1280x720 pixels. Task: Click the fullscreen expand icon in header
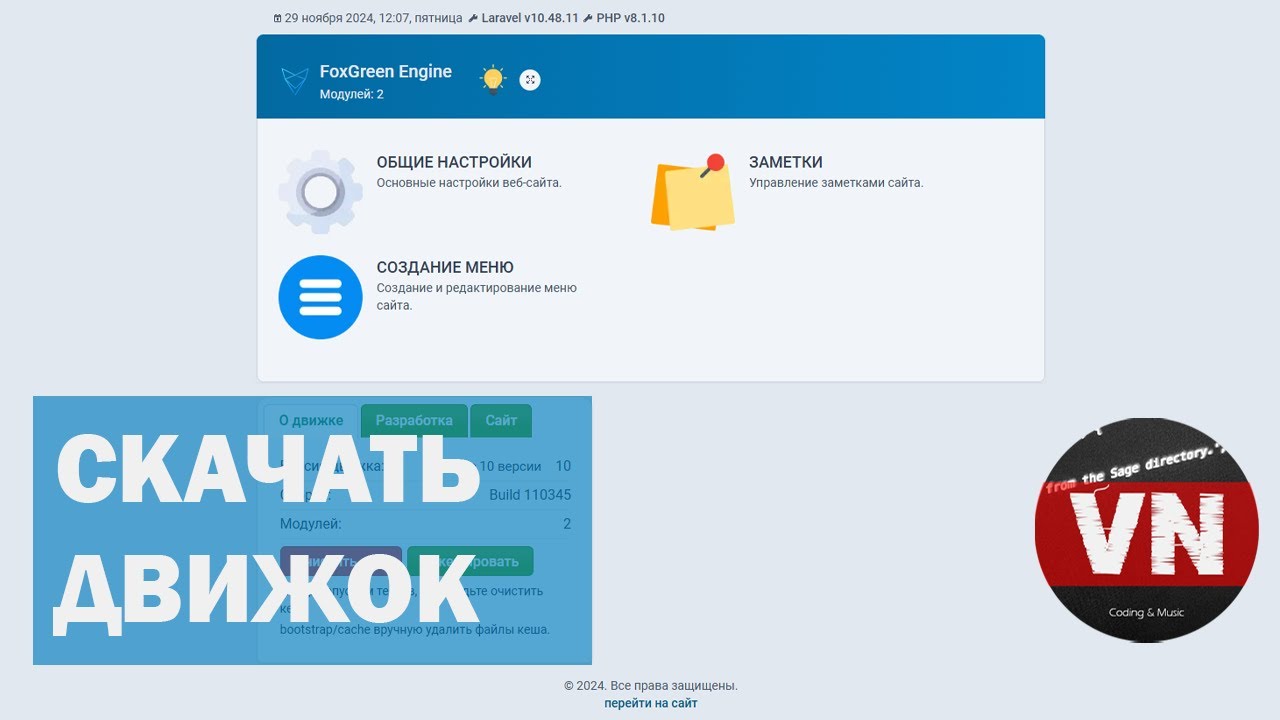coord(530,80)
